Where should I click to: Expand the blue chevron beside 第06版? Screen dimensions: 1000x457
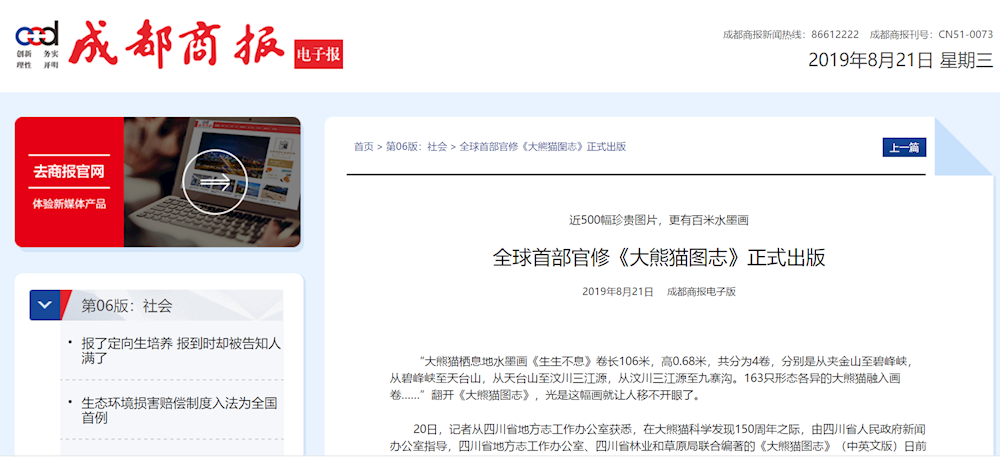[x=45, y=305]
